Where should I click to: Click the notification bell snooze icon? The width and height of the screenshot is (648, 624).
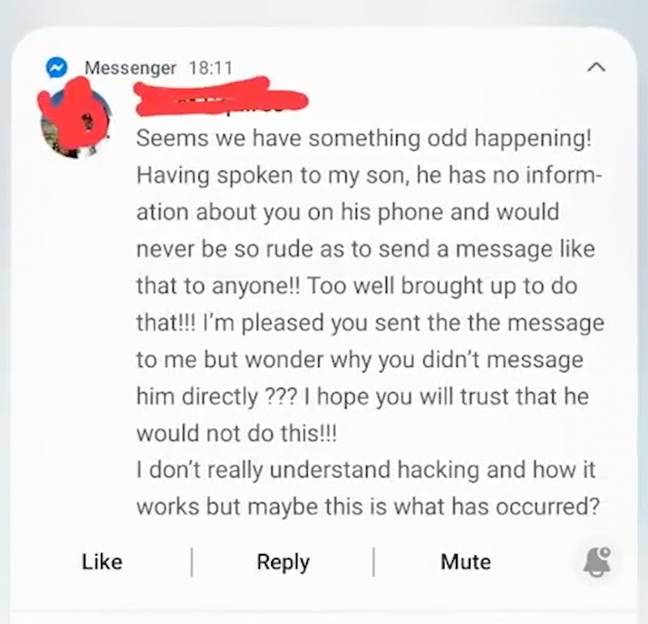pos(597,561)
